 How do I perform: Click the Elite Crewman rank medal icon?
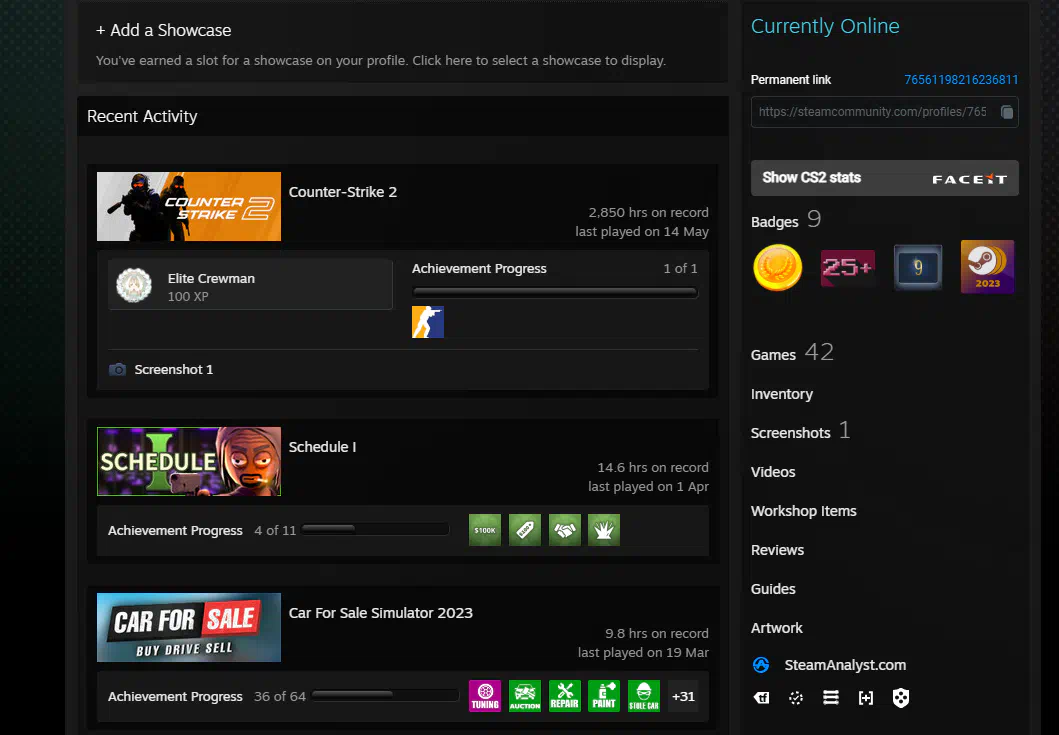tap(134, 285)
